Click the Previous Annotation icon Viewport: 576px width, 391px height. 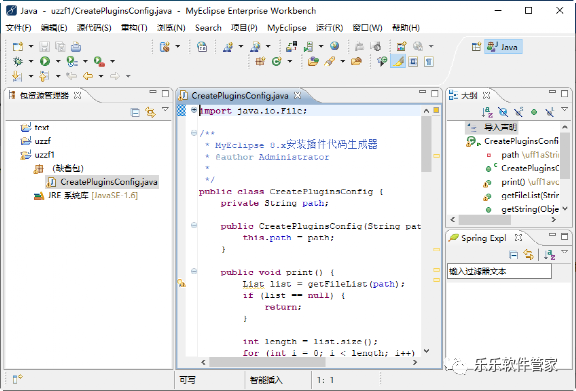[44, 76]
